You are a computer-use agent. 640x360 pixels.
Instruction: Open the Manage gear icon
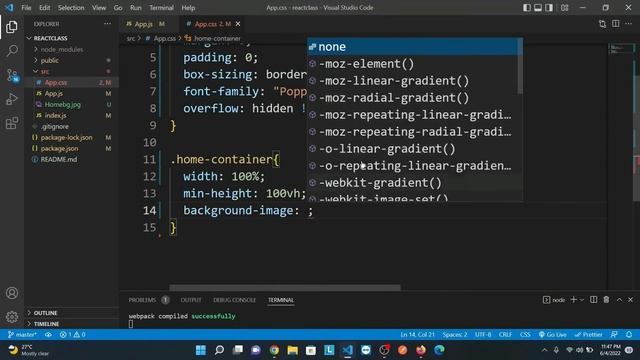point(12,316)
